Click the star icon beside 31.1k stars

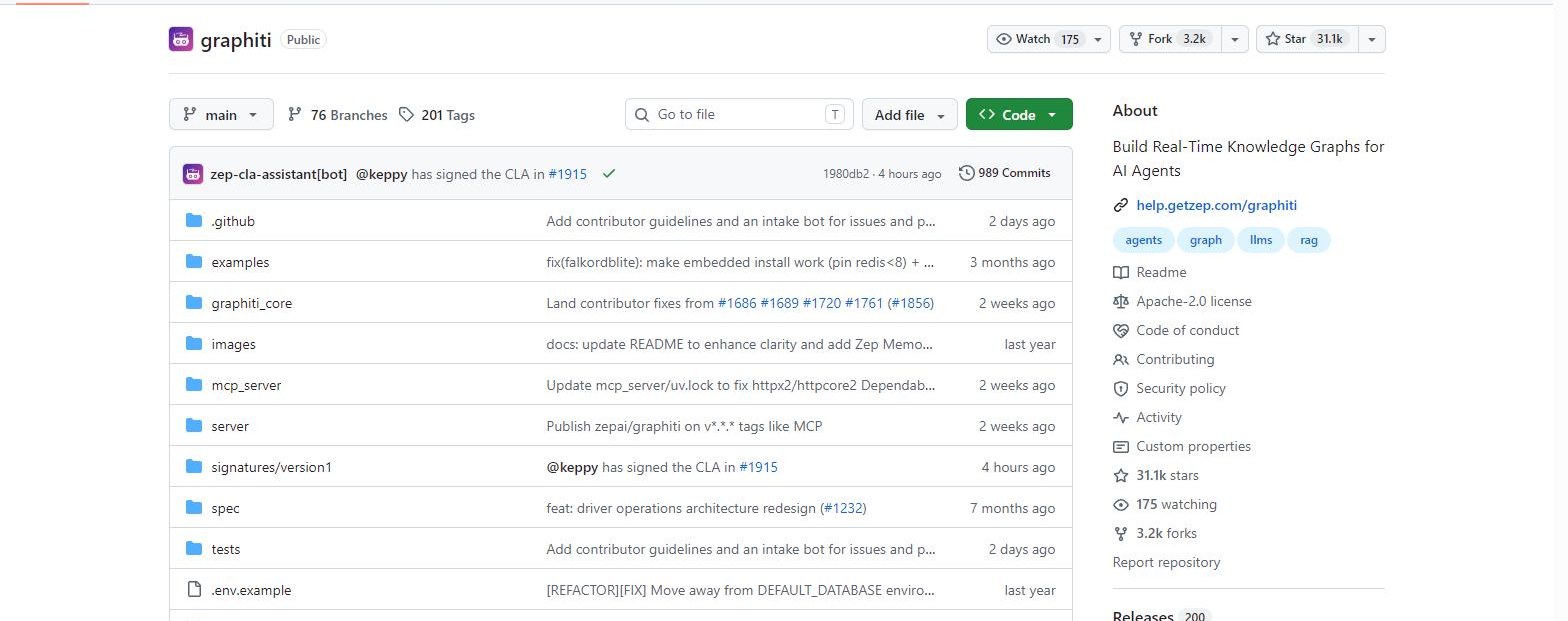(x=1121, y=476)
